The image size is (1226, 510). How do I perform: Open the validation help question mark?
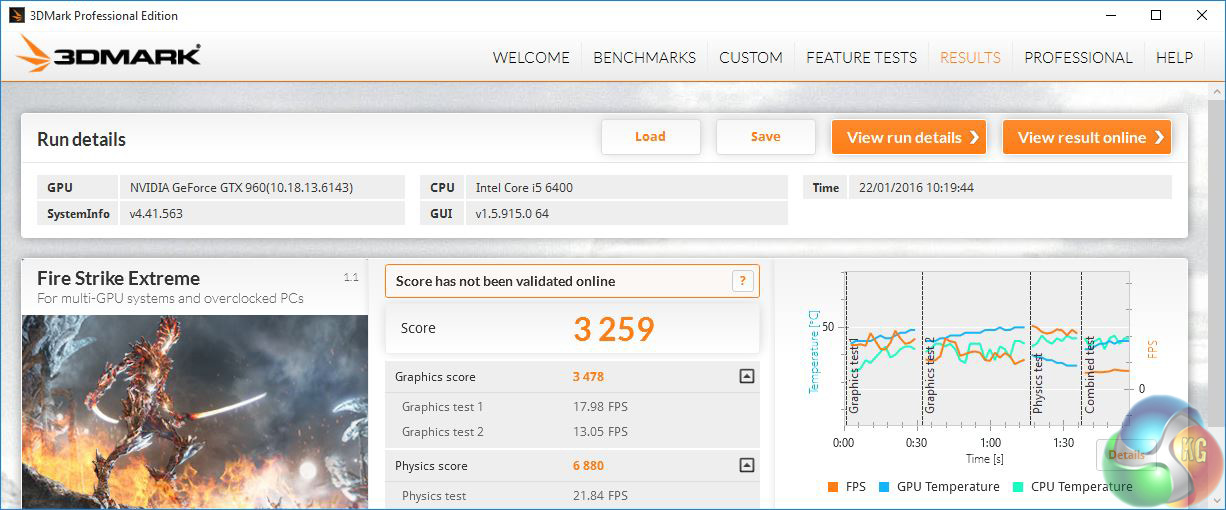(742, 281)
